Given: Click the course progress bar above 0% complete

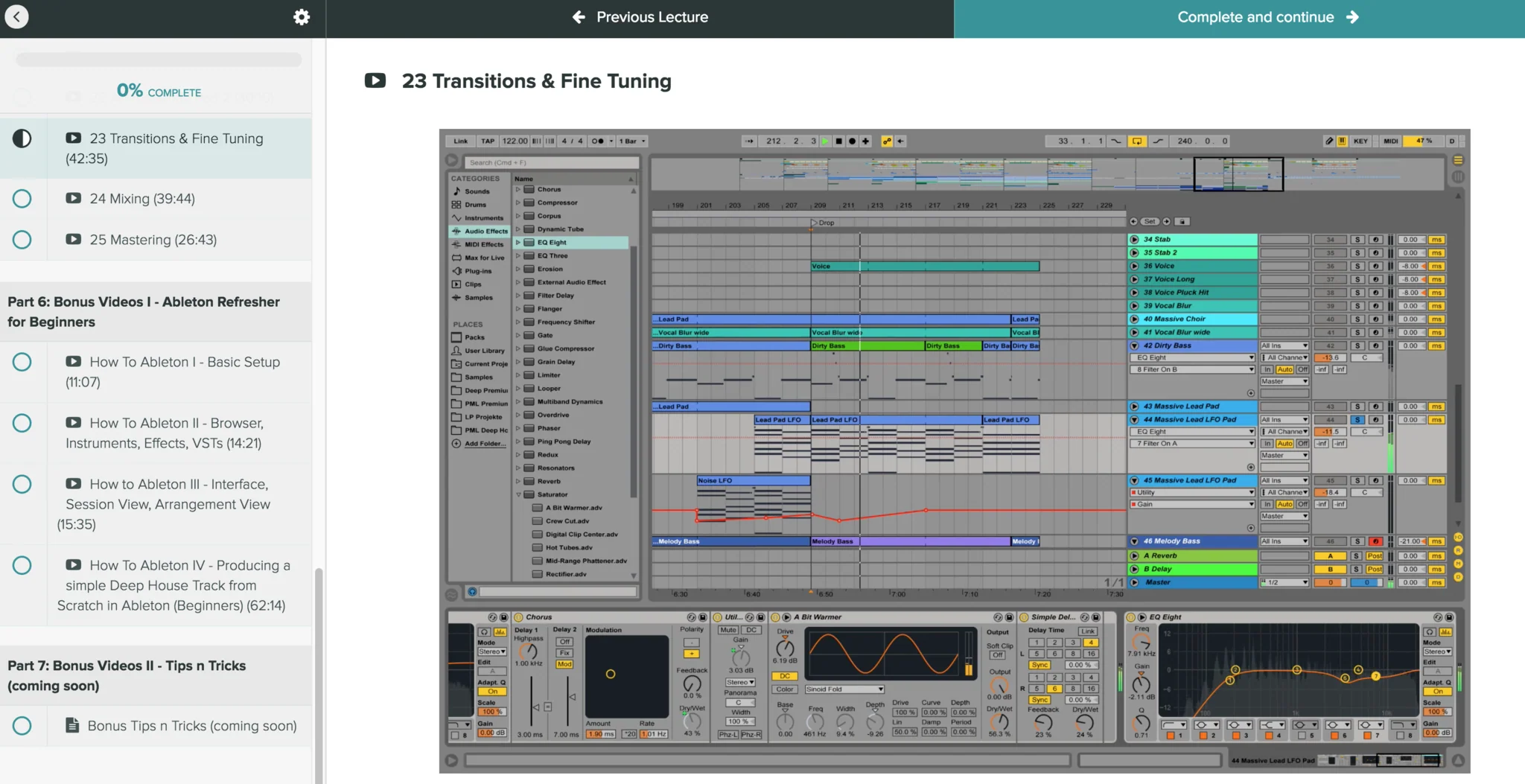Looking at the screenshot, I should point(159,60).
